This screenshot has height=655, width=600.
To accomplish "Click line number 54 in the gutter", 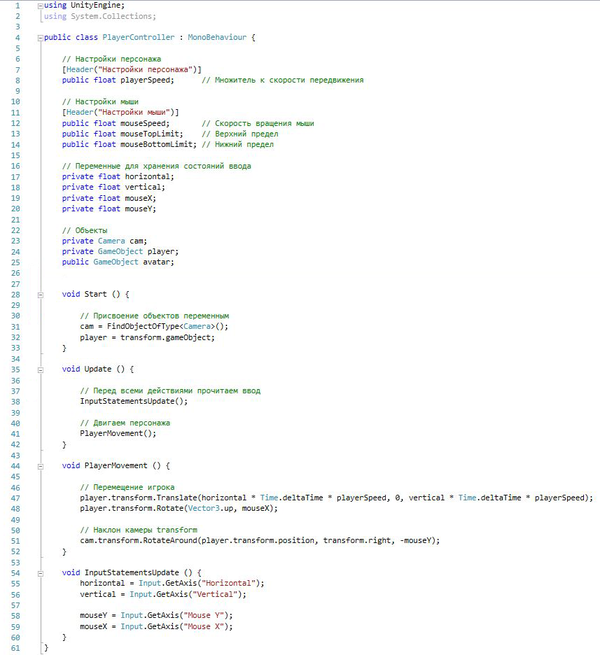I will point(17,572).
